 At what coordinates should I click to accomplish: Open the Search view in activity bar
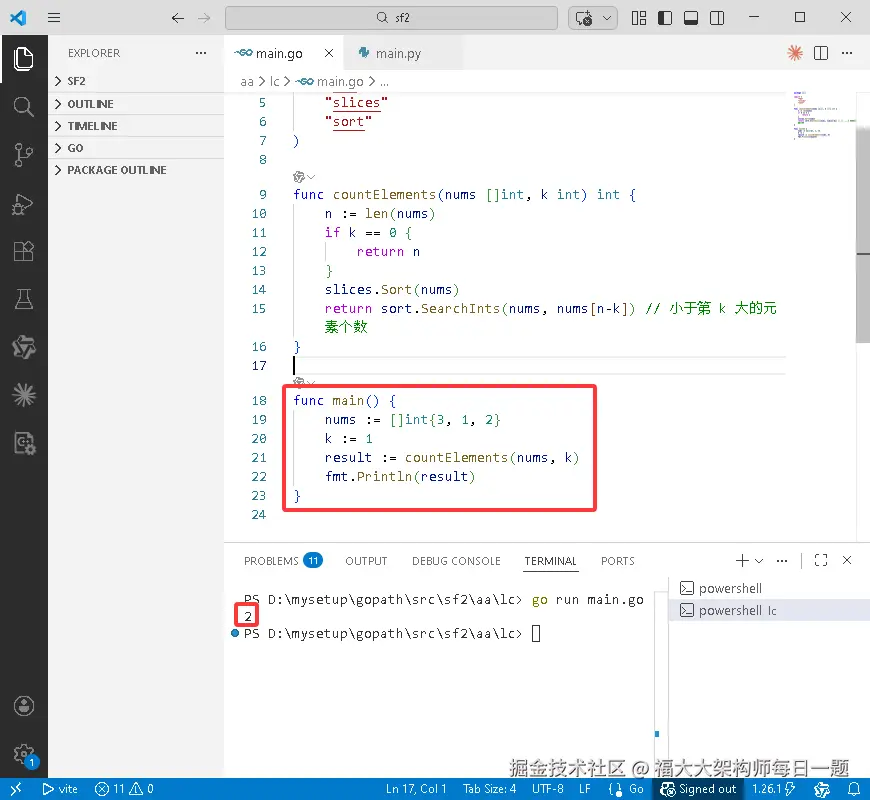23,107
